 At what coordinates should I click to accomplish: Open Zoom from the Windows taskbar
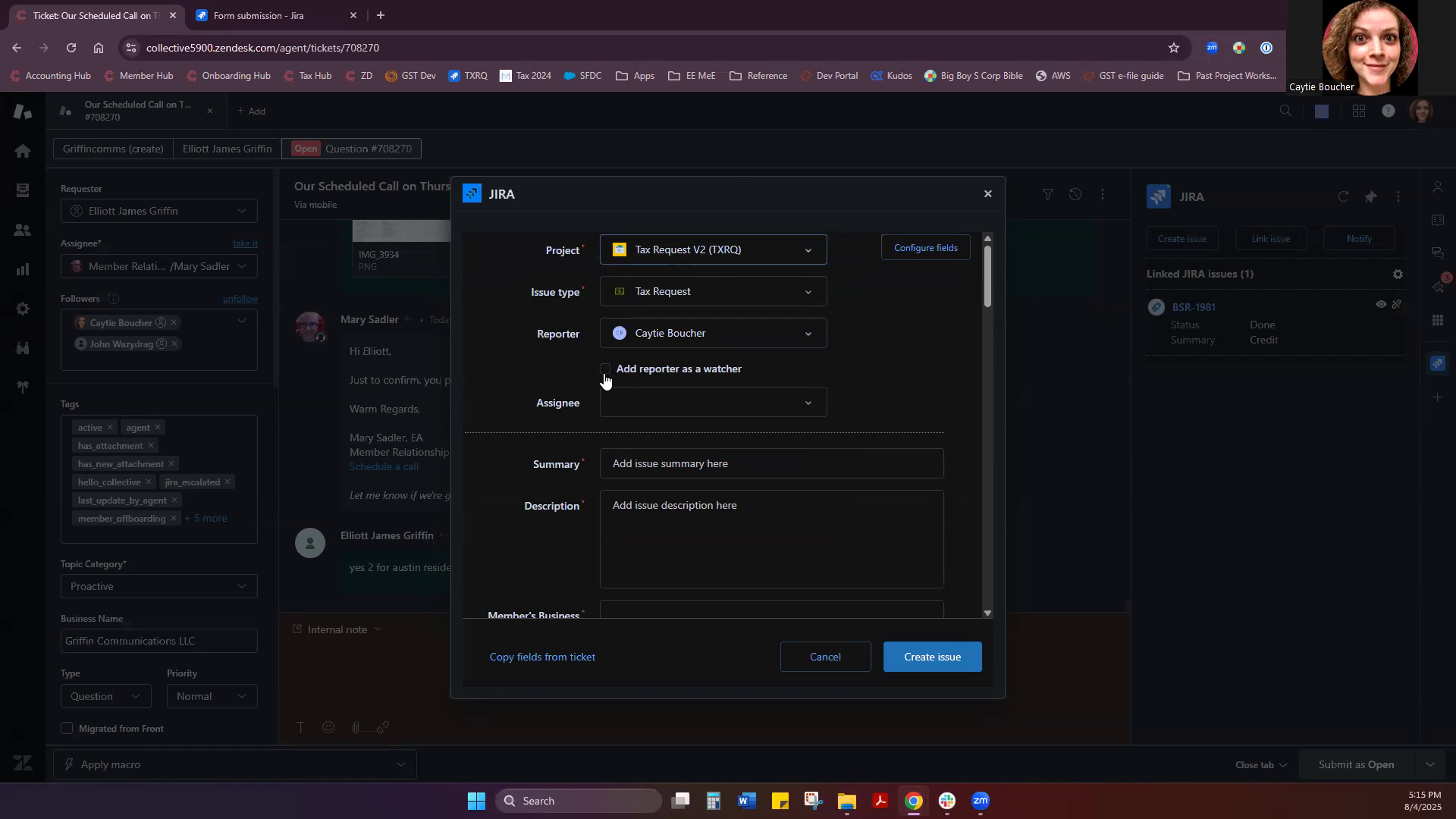[x=980, y=801]
